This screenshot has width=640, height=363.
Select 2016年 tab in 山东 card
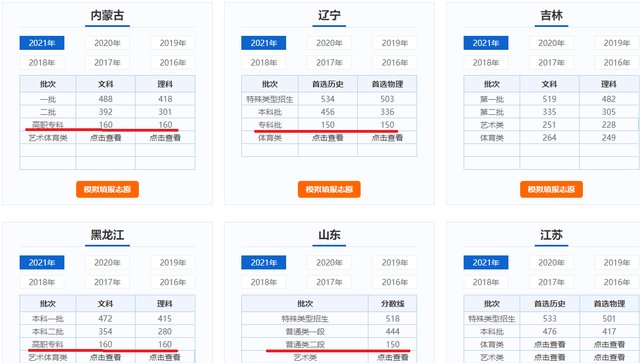coord(395,282)
